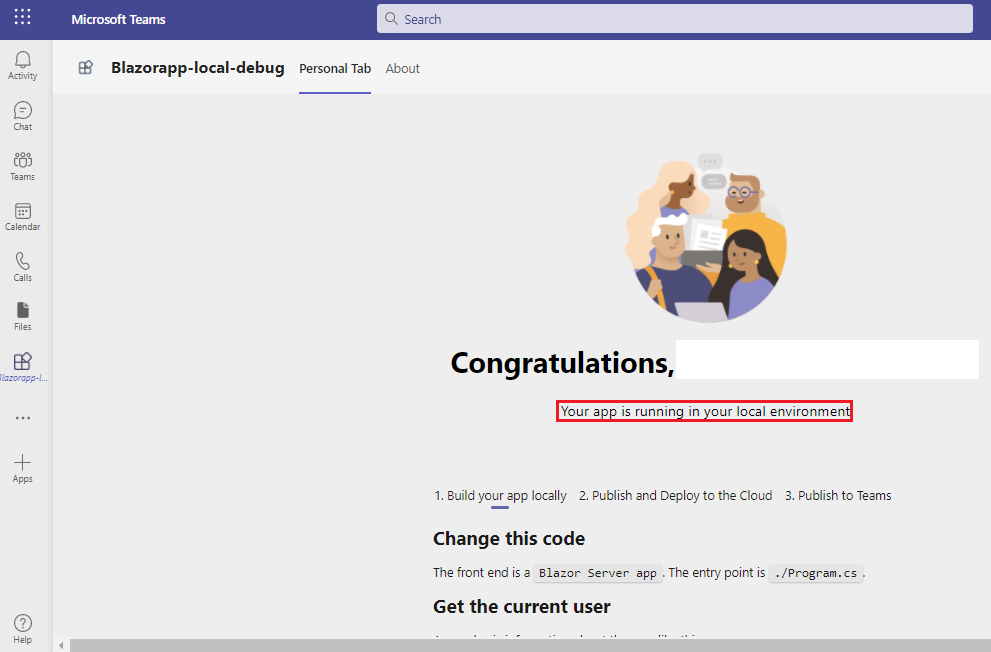Click the ./Program.cs code snippet
The height and width of the screenshot is (652, 991).
(x=815, y=573)
